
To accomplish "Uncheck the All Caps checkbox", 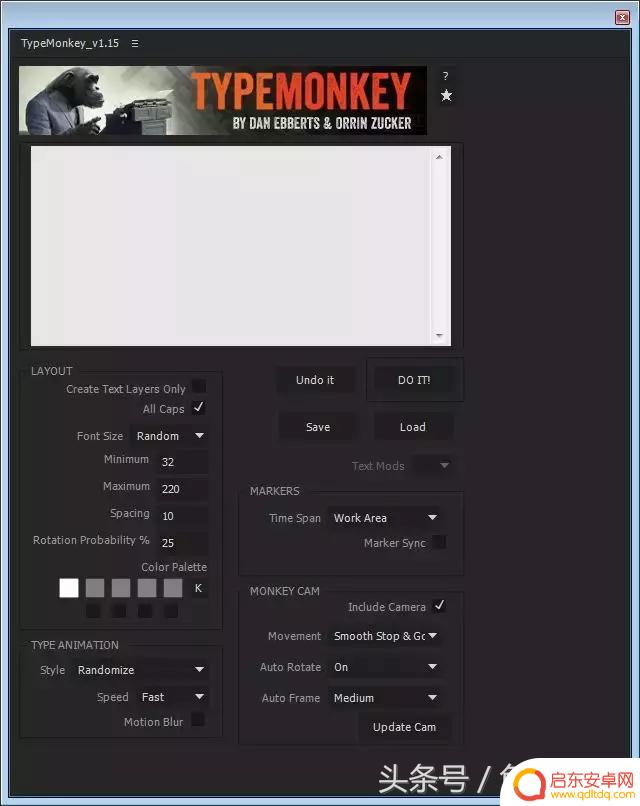I will [x=198, y=408].
